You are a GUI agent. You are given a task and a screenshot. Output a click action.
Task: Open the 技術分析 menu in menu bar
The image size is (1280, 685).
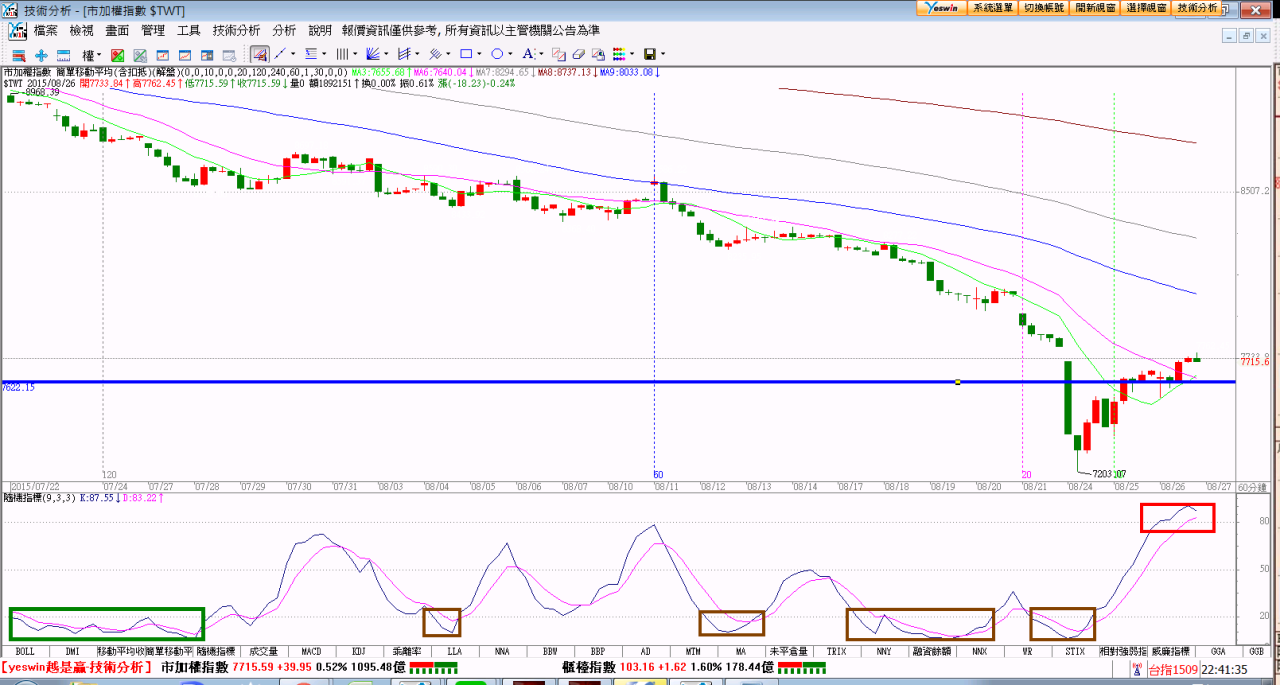click(x=236, y=31)
